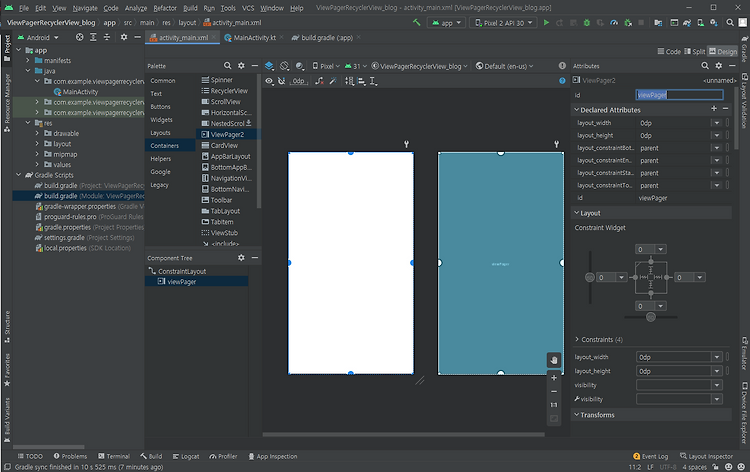The height and width of the screenshot is (472, 750).
Task: Open Logcat tool window
Action: pos(186,456)
